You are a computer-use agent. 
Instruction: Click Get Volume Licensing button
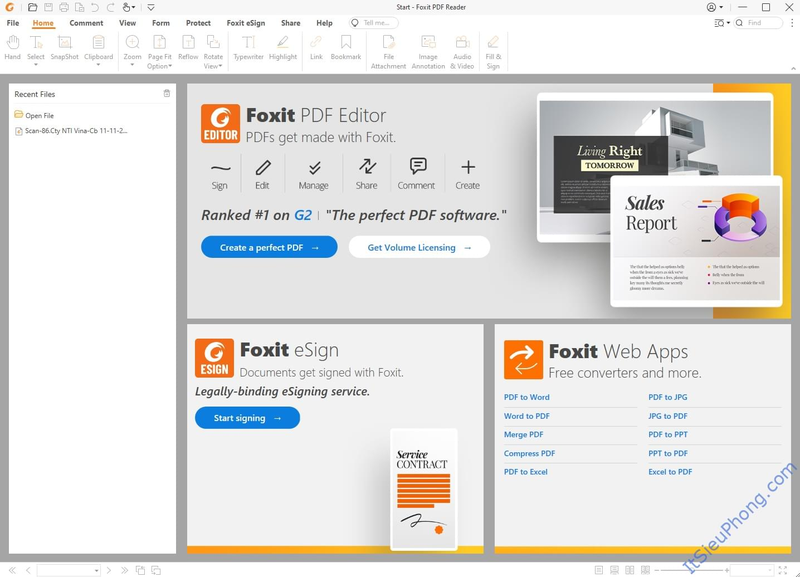pos(419,247)
